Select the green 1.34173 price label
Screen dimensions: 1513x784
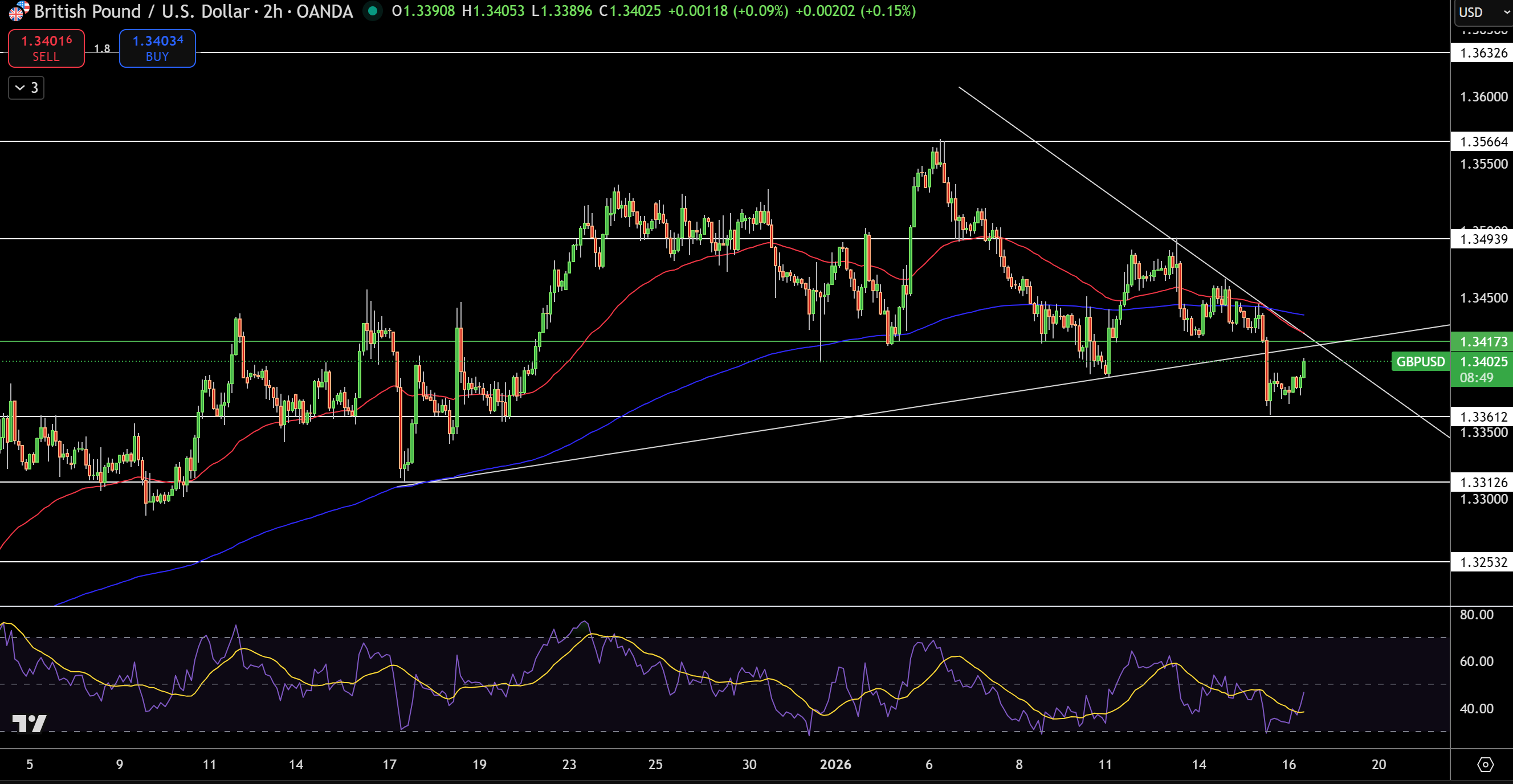1482,341
